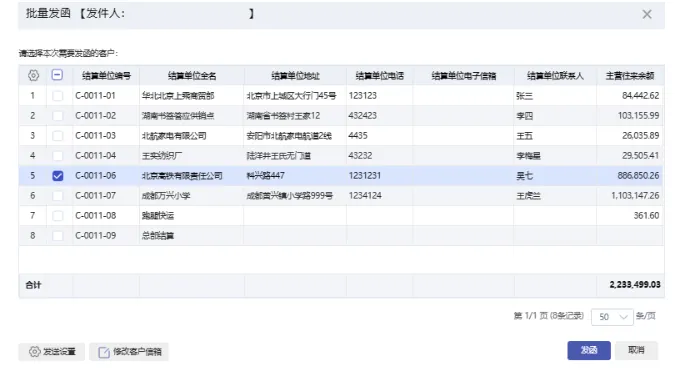This screenshot has width=696, height=377.
Task: Close the 批量发函 dialog
Action: (647, 14)
